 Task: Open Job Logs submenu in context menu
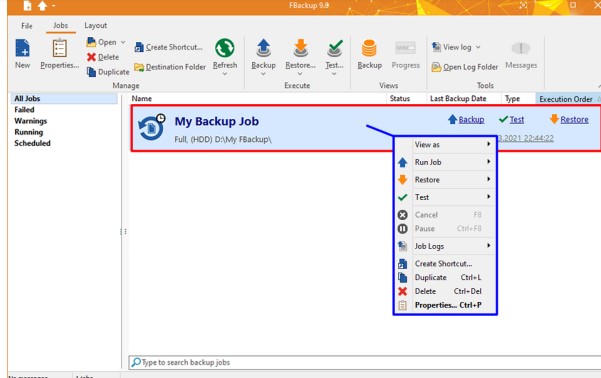[x=445, y=246]
